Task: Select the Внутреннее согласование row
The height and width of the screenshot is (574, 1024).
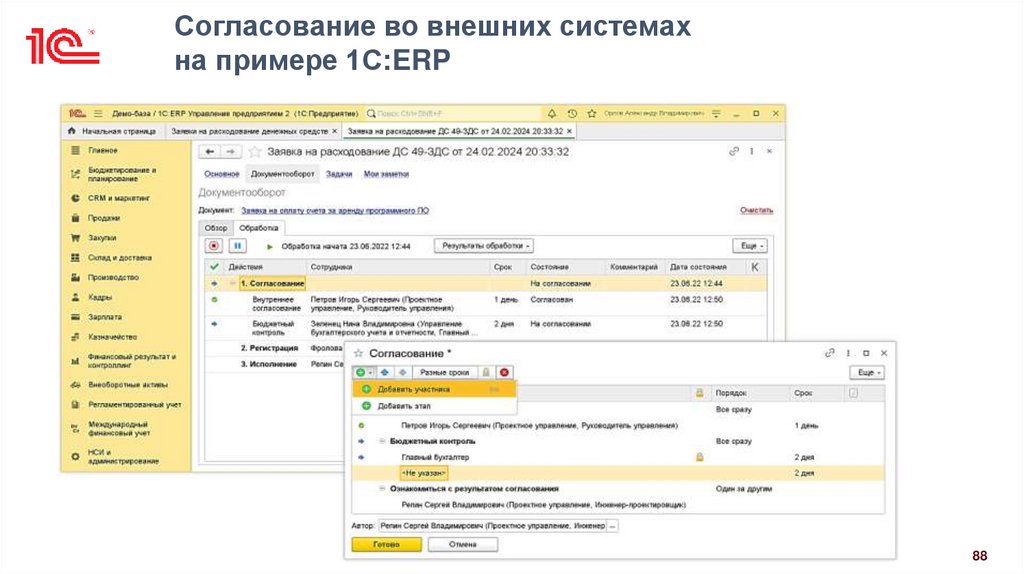Action: coord(487,304)
